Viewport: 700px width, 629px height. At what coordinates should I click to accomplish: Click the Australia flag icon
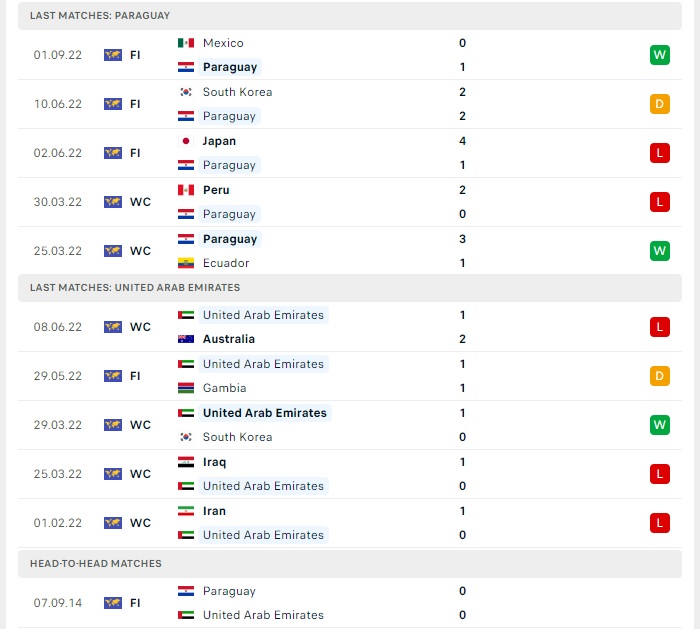(186, 339)
